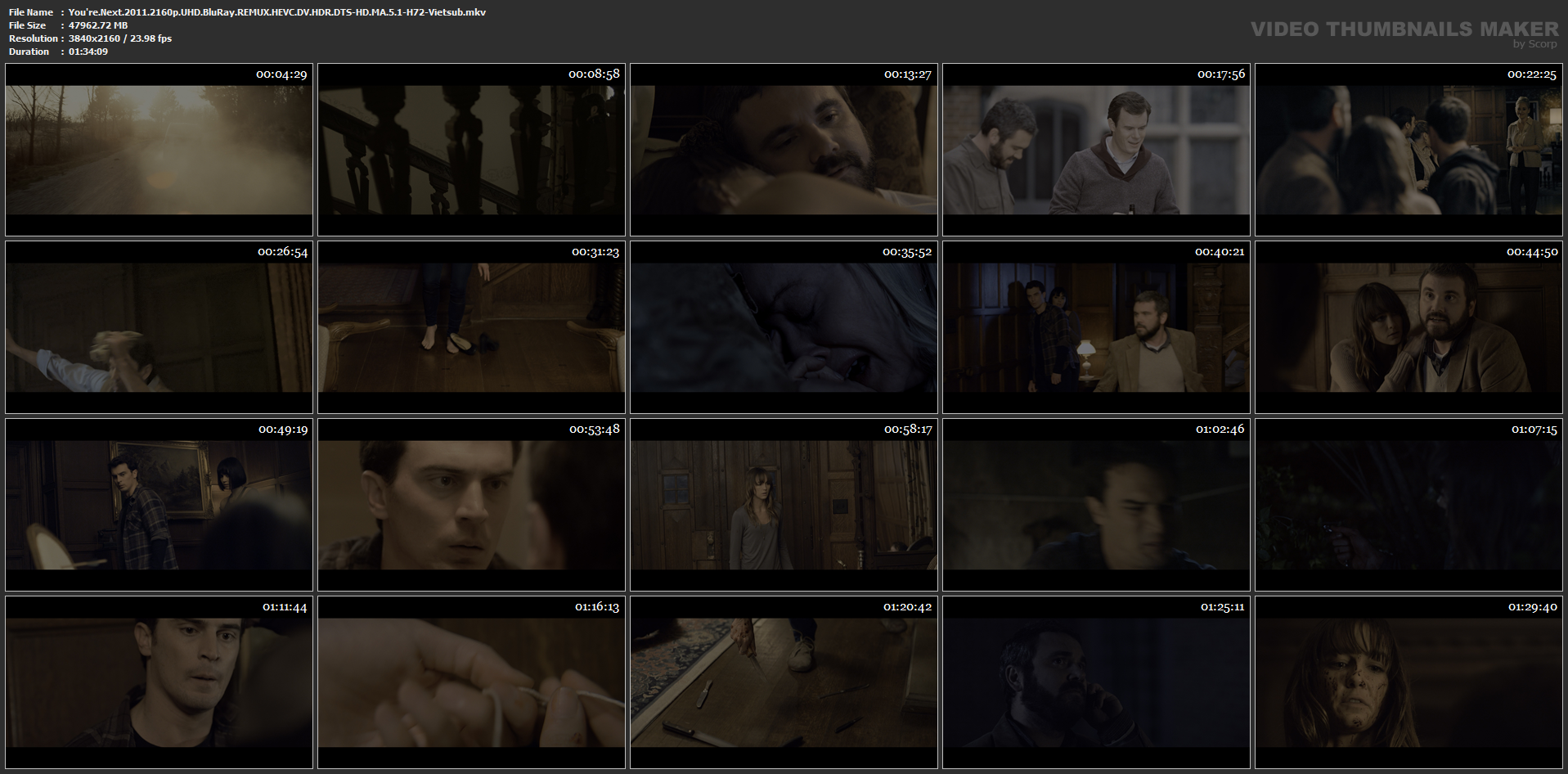This screenshot has width=1568, height=774.
Task: Click the "Duration" label
Action: coord(29,52)
